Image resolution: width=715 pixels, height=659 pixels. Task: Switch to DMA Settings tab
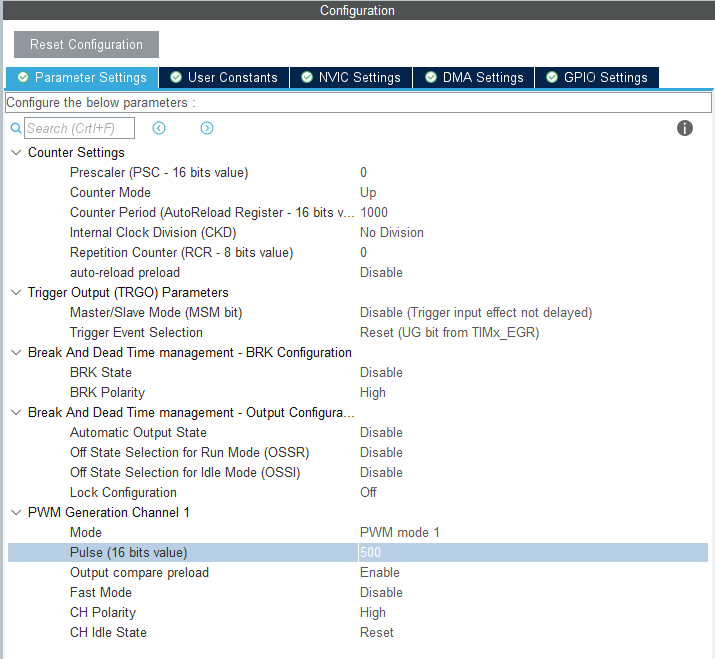[x=474, y=78]
